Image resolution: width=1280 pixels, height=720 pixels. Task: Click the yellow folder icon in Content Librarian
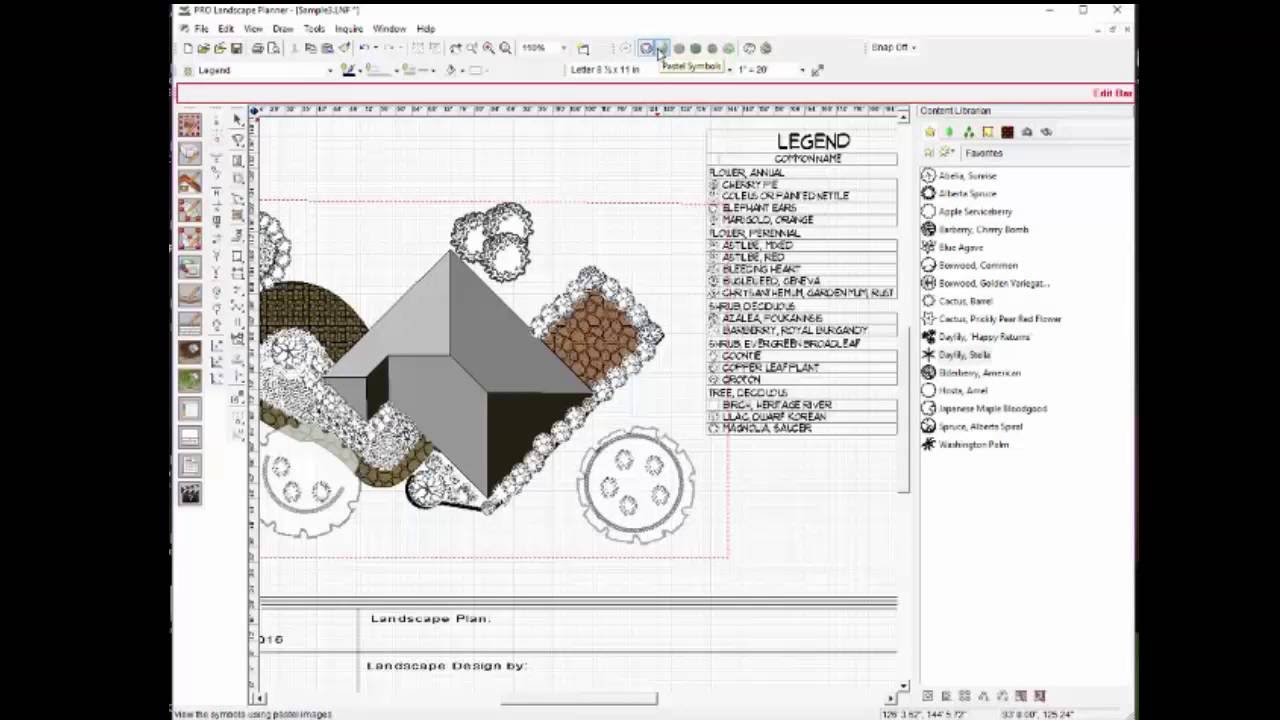pyautogui.click(x=930, y=132)
